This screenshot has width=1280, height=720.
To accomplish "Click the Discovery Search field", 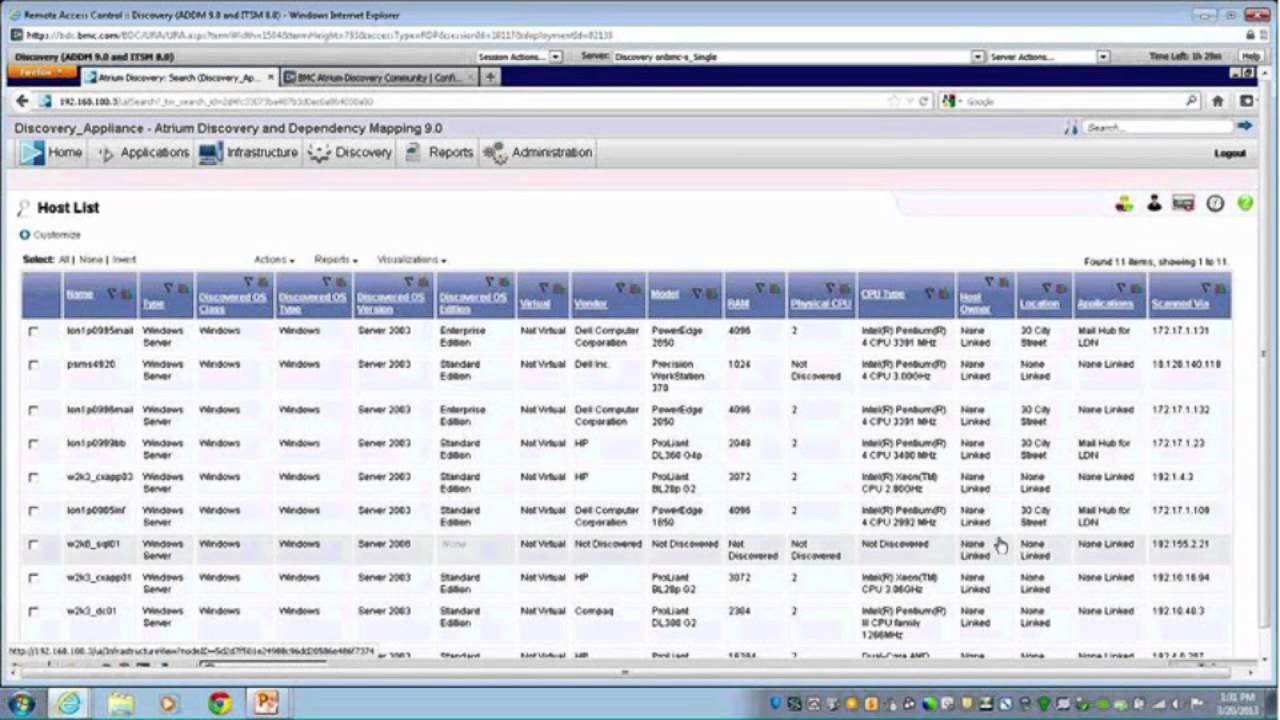I will click(x=1156, y=127).
